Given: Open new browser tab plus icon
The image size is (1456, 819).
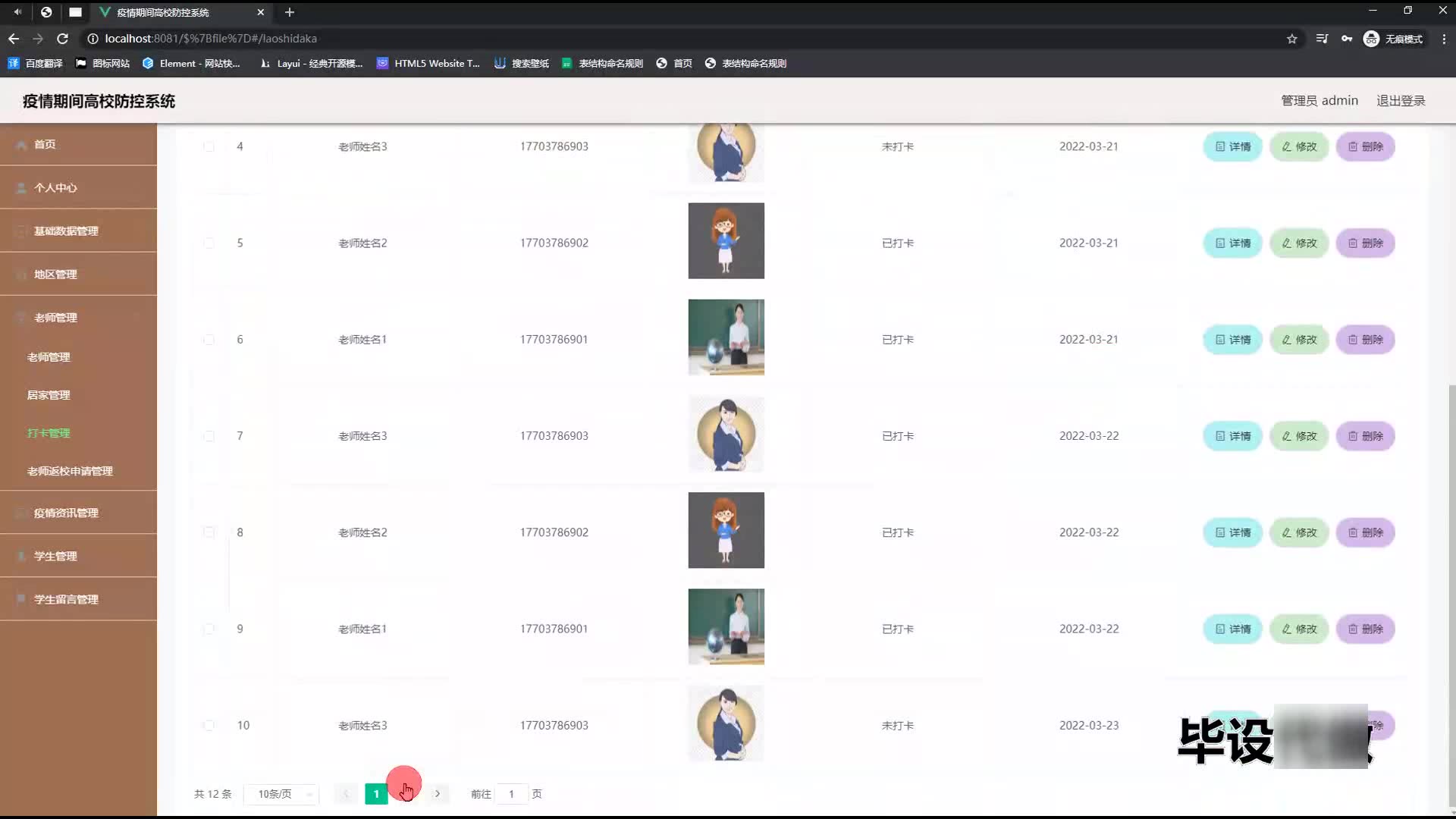Looking at the screenshot, I should click(289, 12).
